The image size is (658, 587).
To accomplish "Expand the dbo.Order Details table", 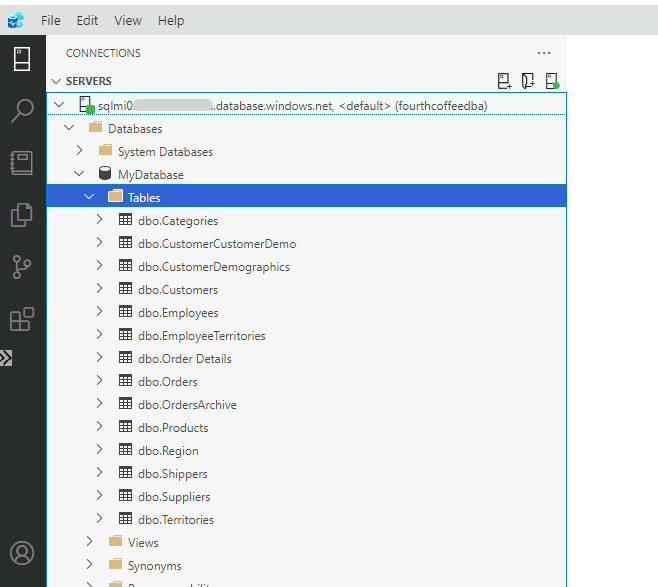I will pos(99,357).
